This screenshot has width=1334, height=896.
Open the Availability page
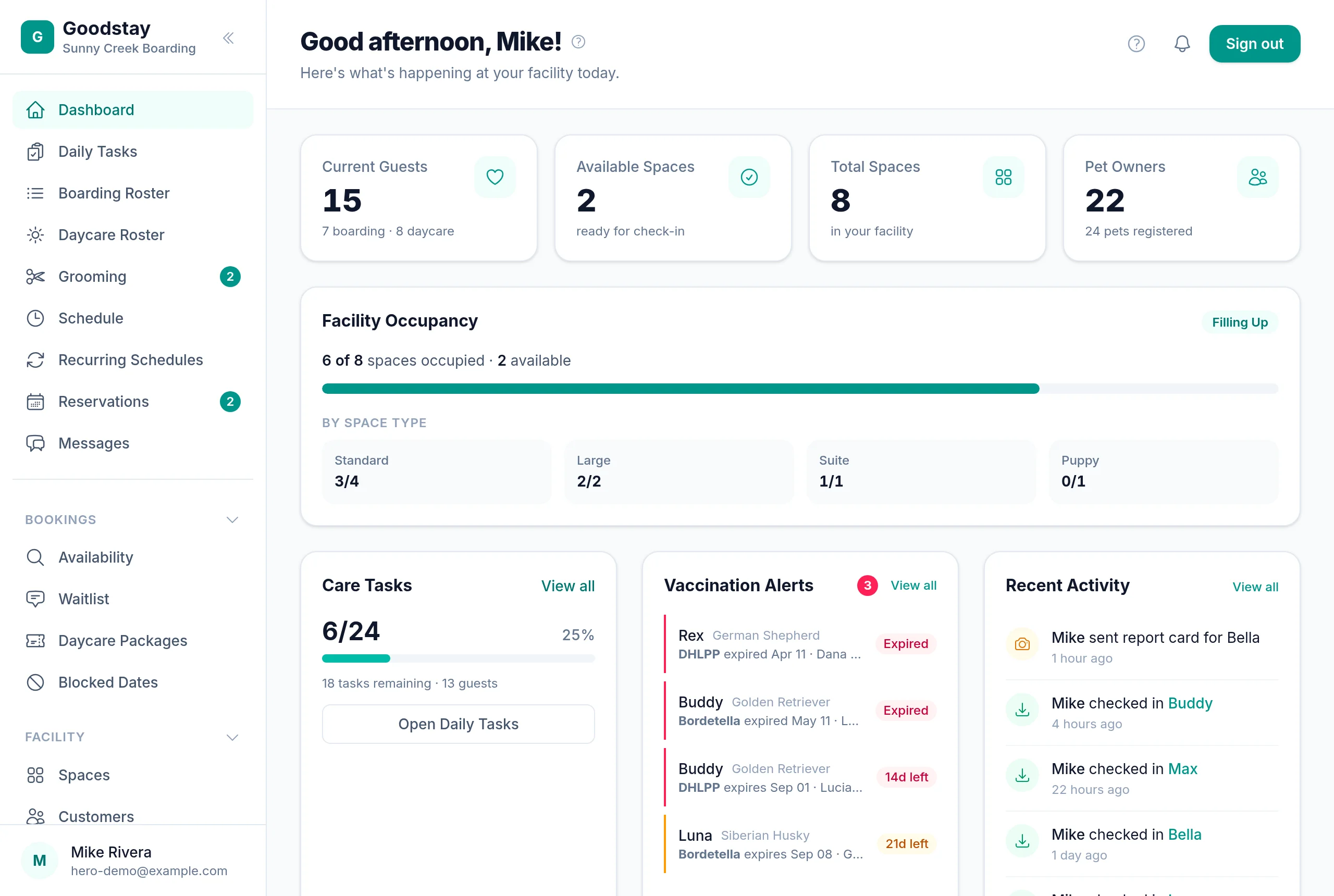132,557
